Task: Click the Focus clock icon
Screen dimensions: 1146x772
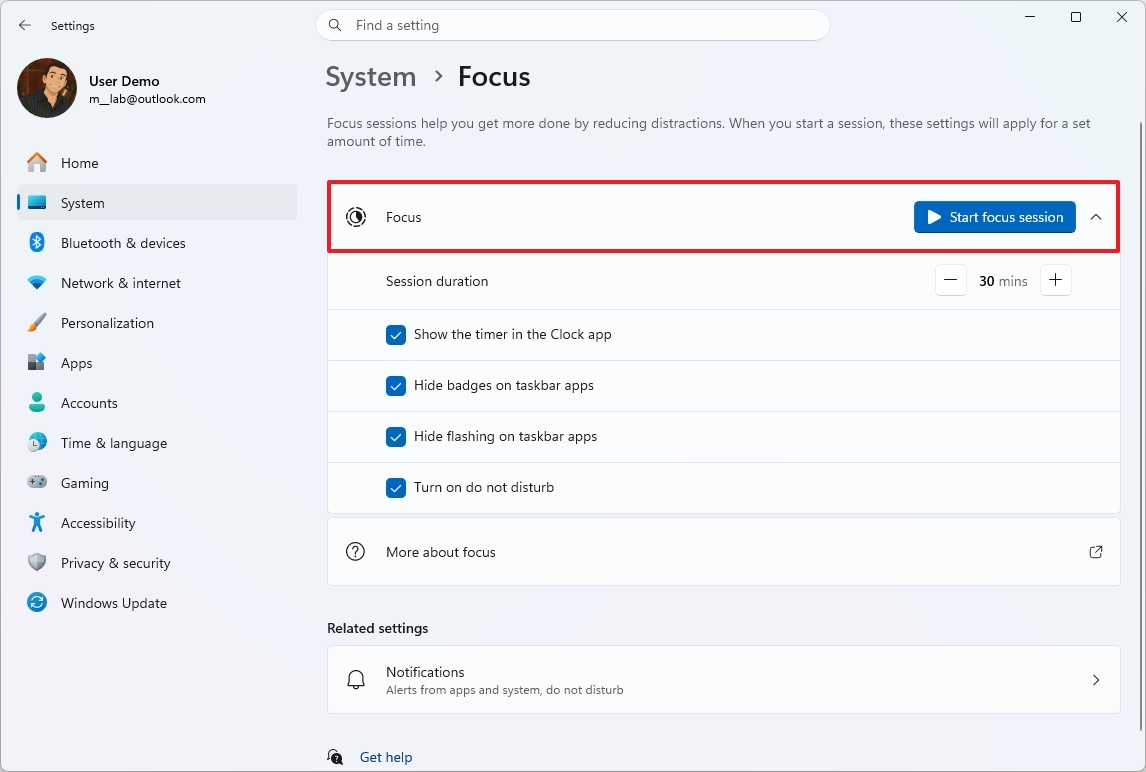Action: tap(355, 217)
